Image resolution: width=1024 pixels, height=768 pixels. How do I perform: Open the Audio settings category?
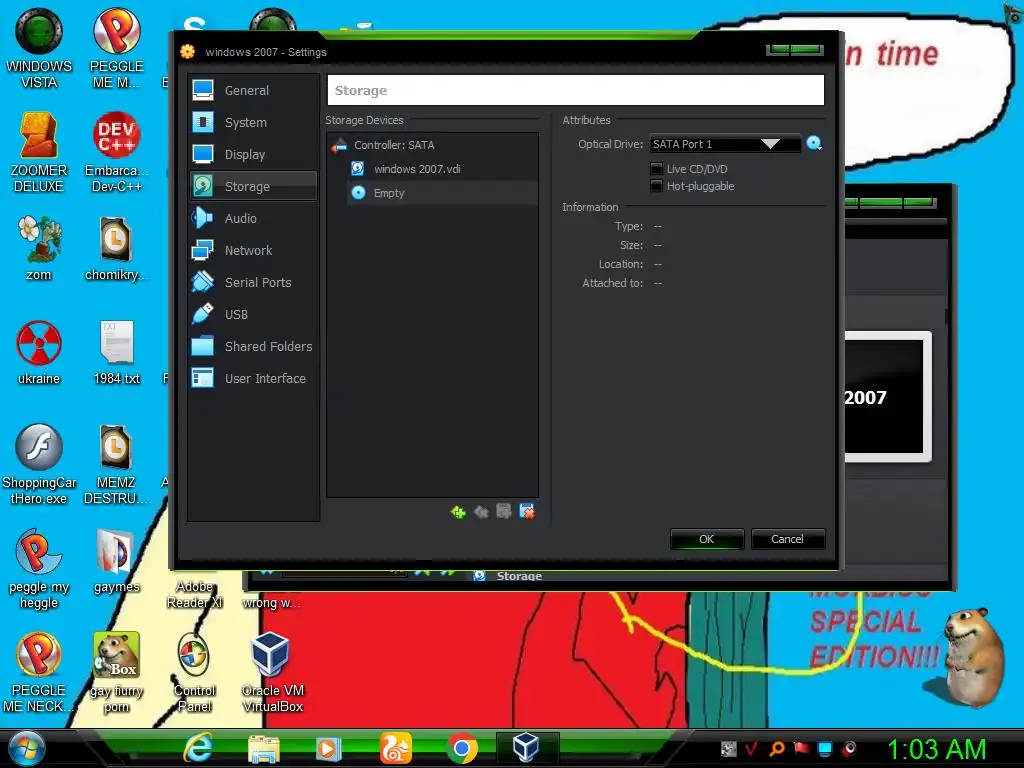coord(253,218)
